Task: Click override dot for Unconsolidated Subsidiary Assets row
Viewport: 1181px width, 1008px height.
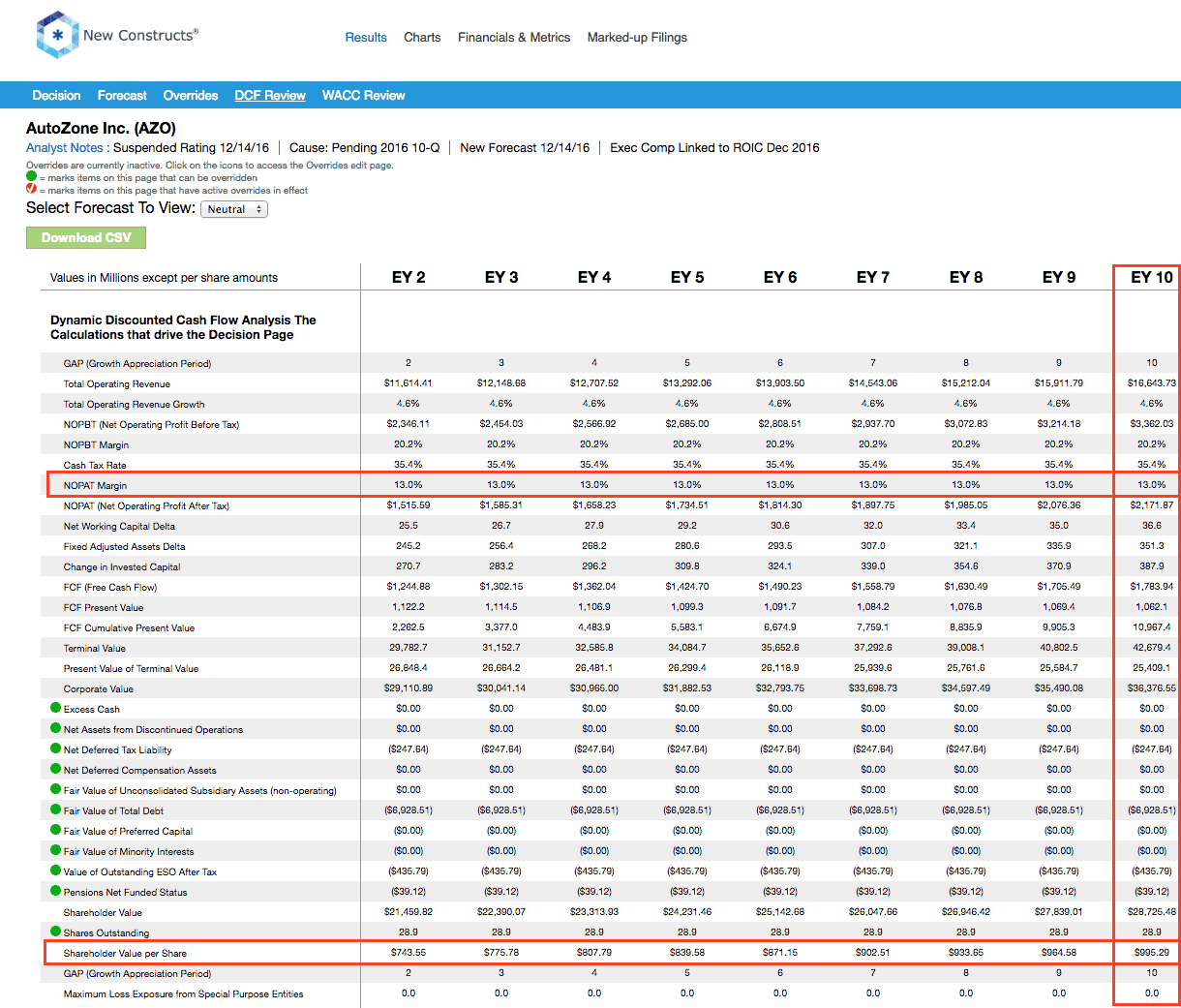Action: pos(56,789)
